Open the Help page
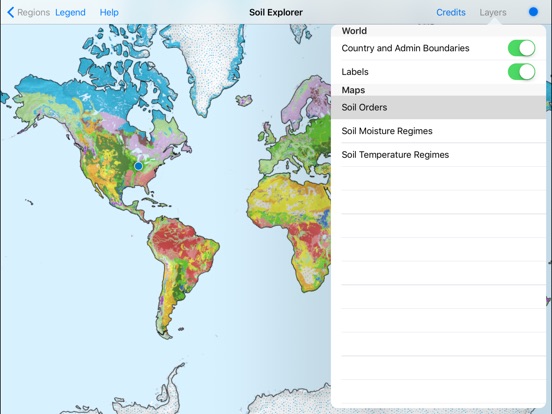 (109, 12)
